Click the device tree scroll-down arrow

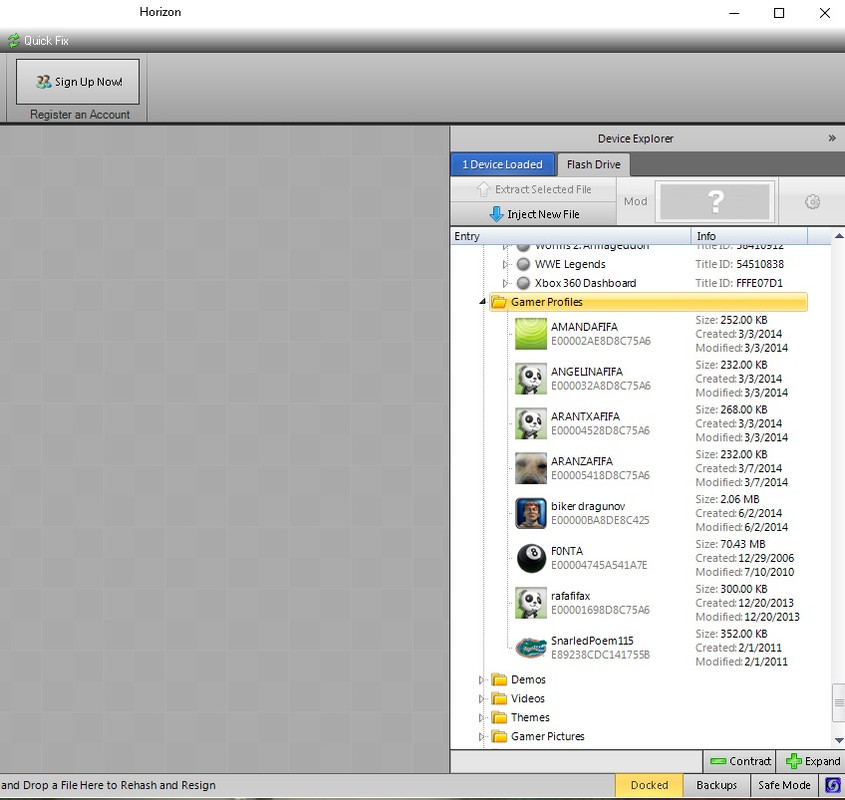pyautogui.click(x=839, y=741)
